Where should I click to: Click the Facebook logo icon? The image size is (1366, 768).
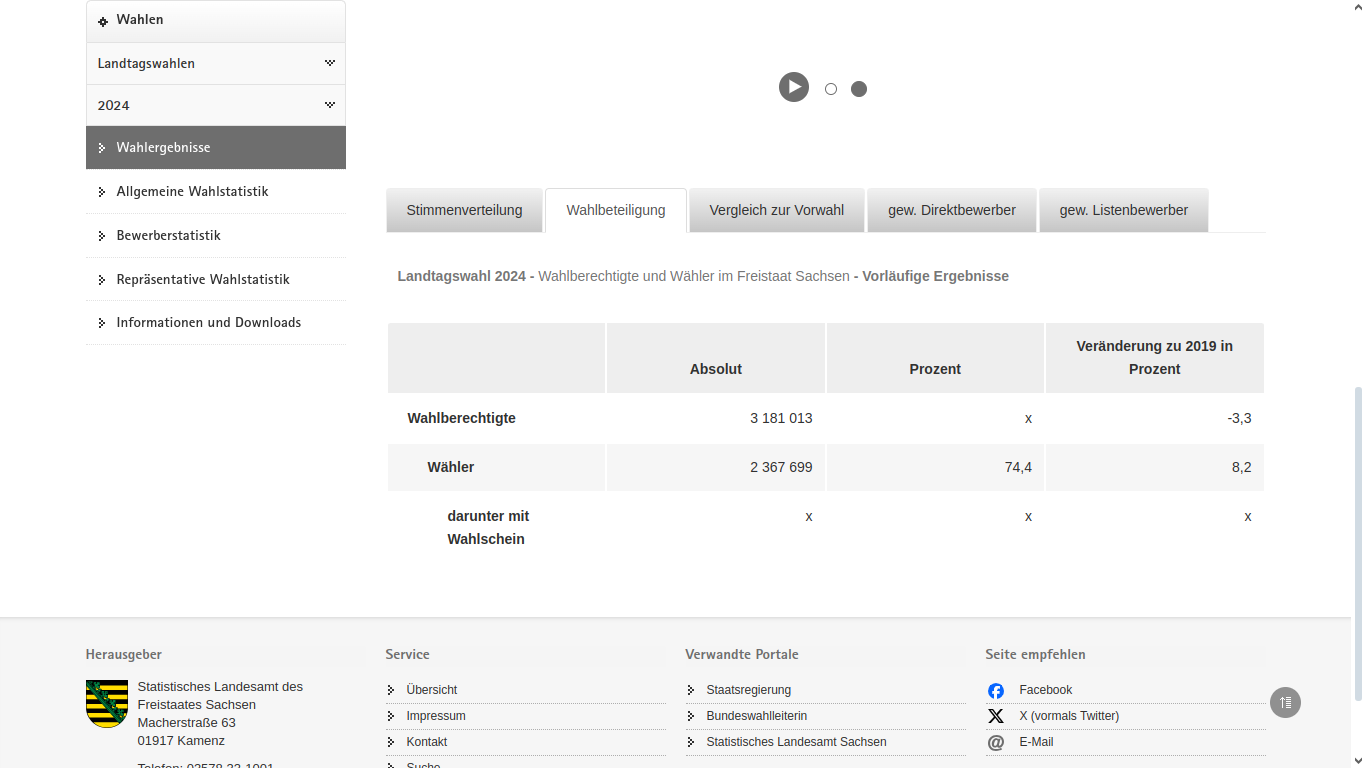point(996,690)
